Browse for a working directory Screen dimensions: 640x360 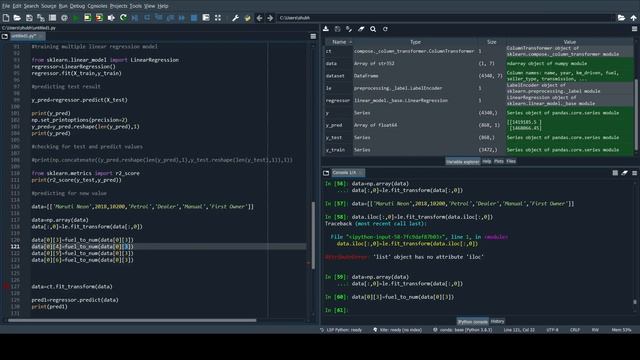(x=621, y=18)
